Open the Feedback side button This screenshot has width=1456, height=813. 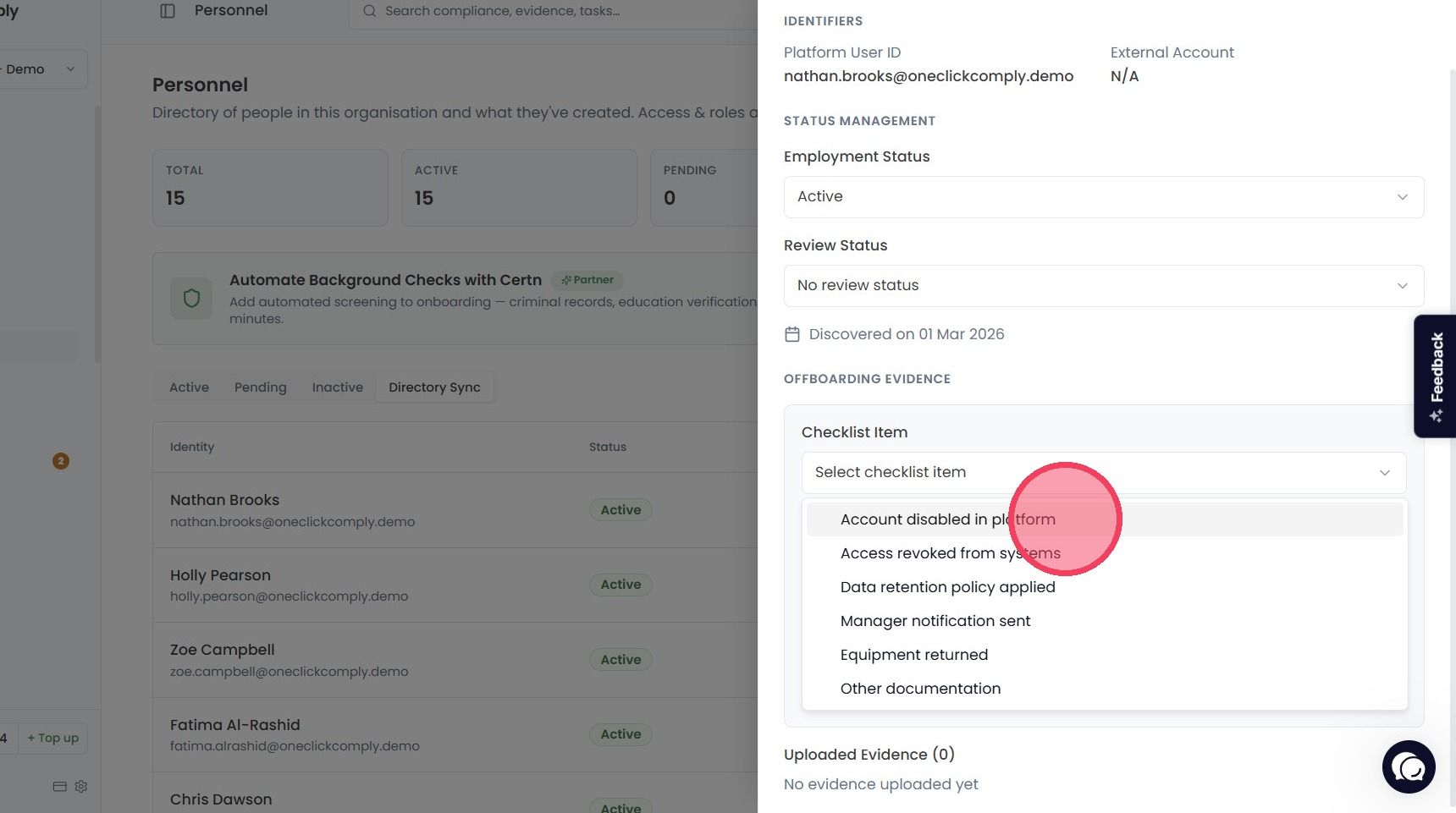pyautogui.click(x=1436, y=376)
